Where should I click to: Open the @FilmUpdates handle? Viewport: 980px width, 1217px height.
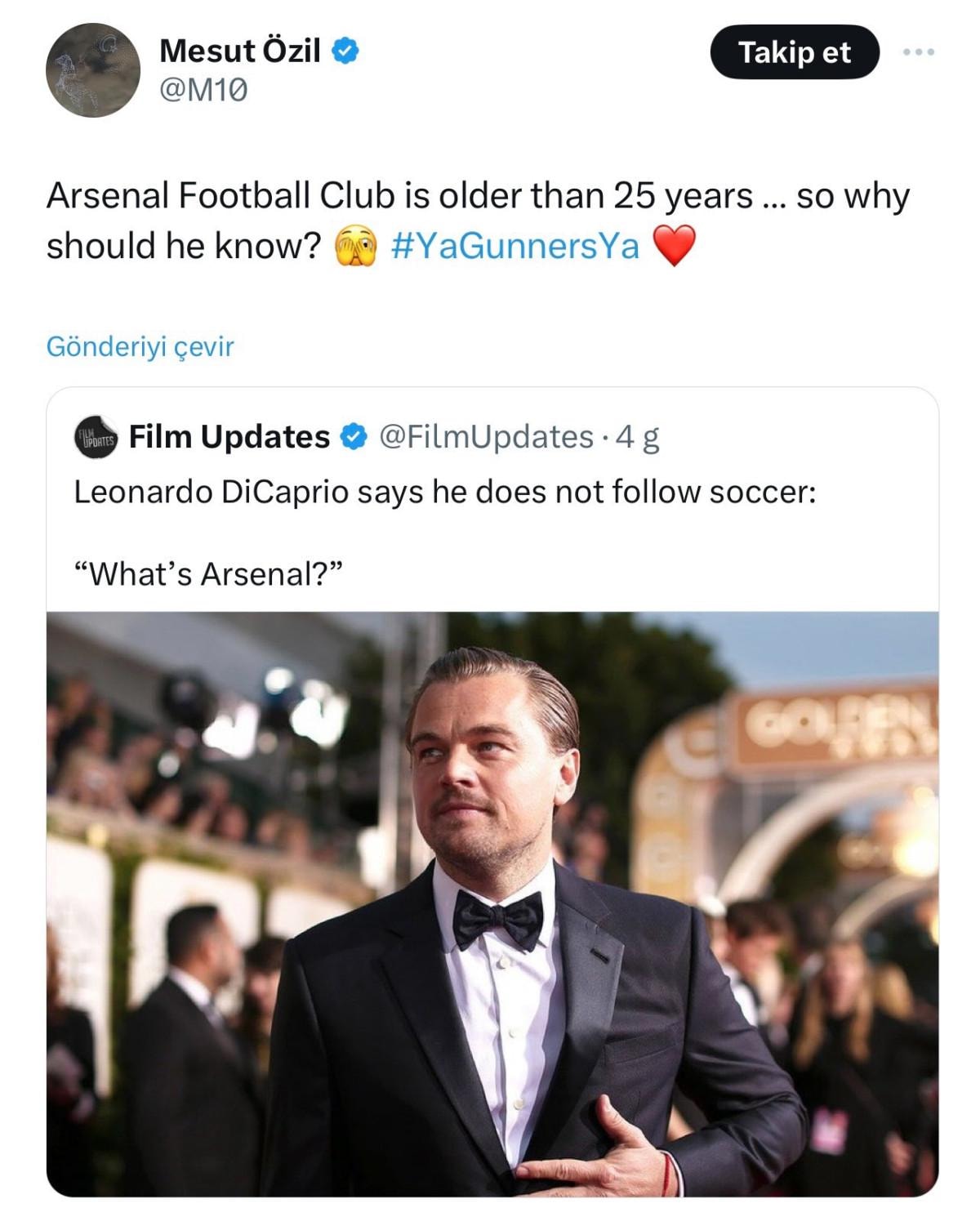pos(486,437)
